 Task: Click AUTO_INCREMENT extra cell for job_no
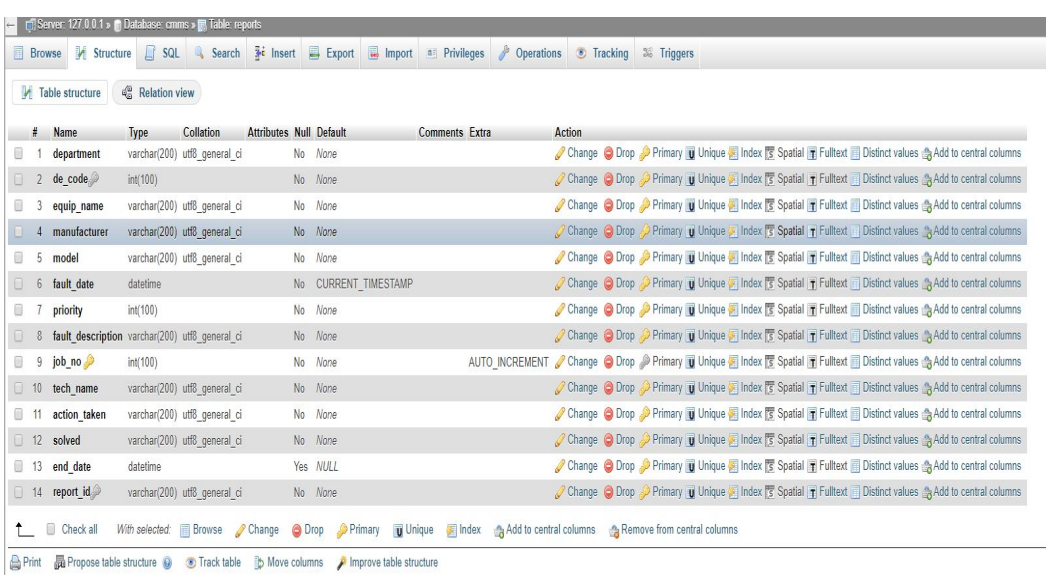[x=508, y=362]
